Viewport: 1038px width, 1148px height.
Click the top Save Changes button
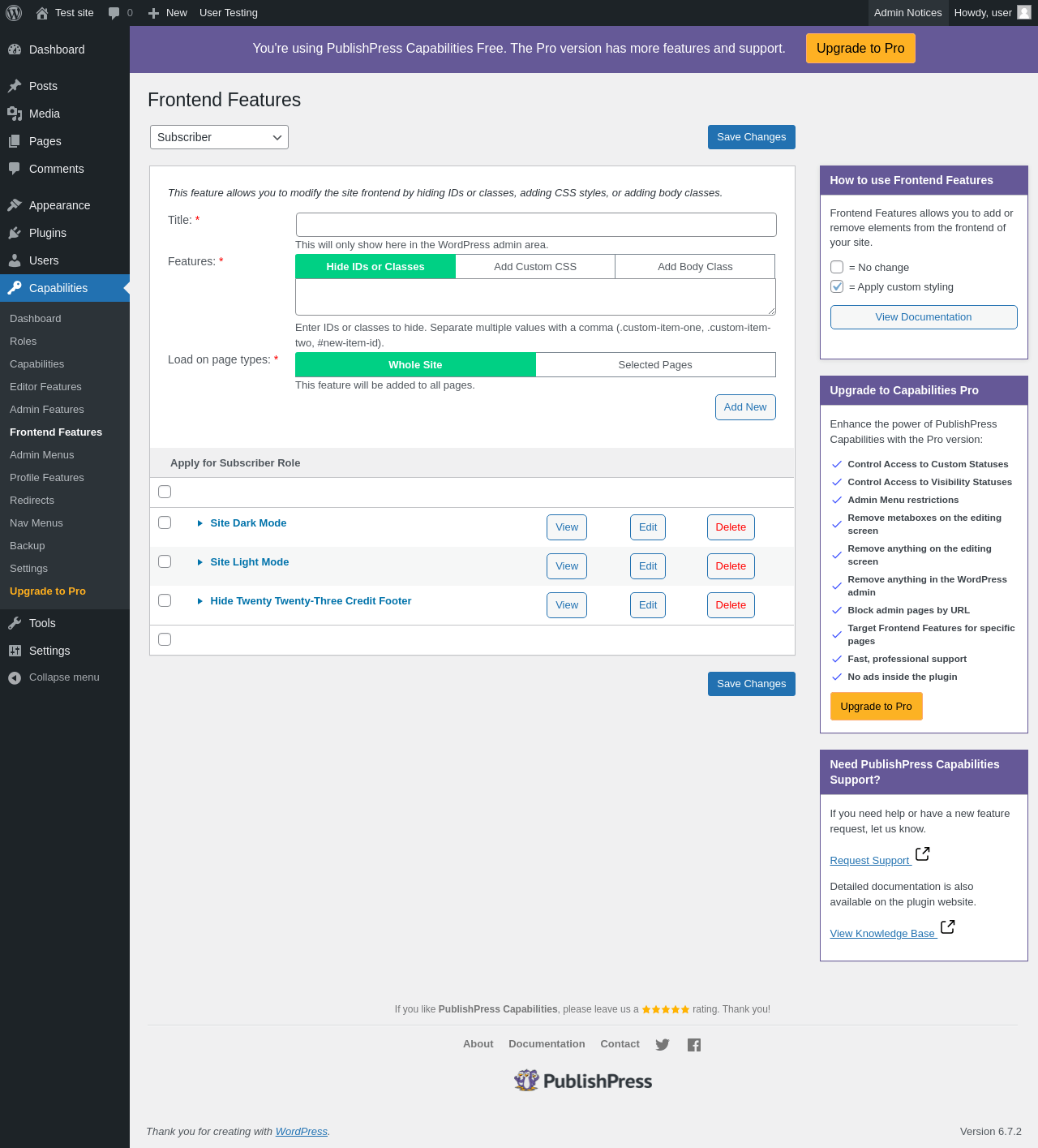pos(752,137)
